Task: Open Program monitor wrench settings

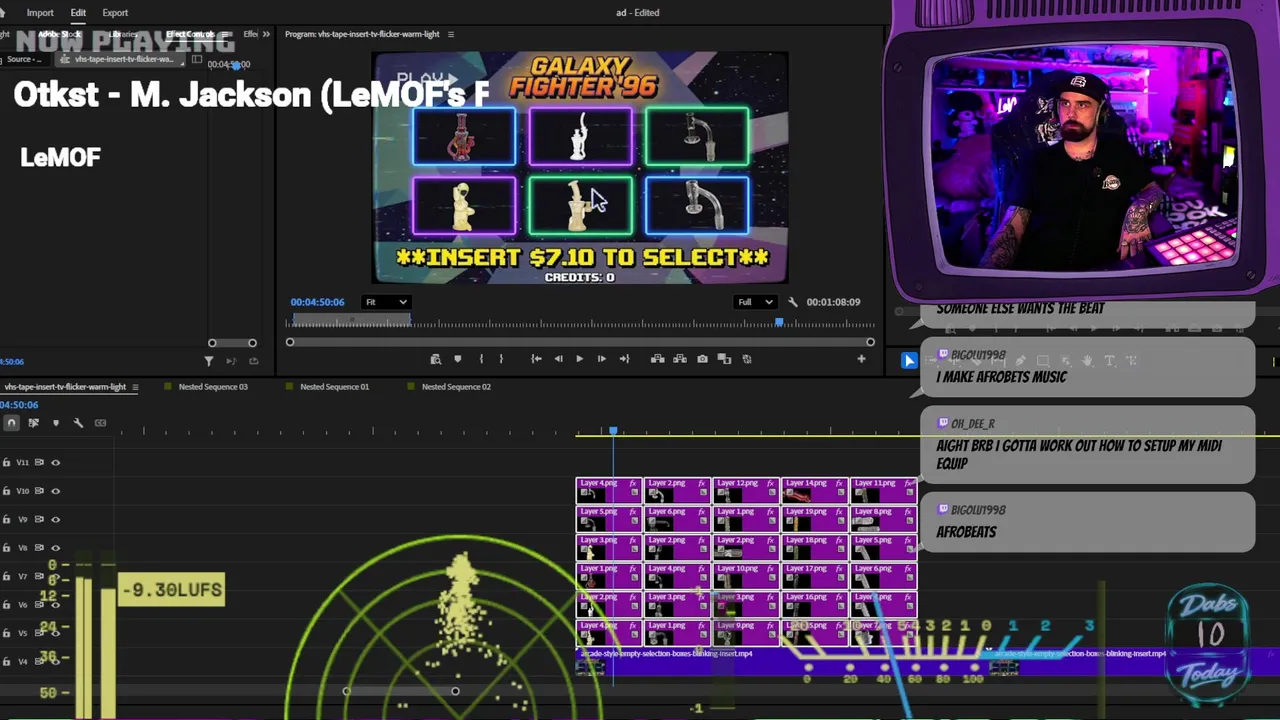Action: 793,302
